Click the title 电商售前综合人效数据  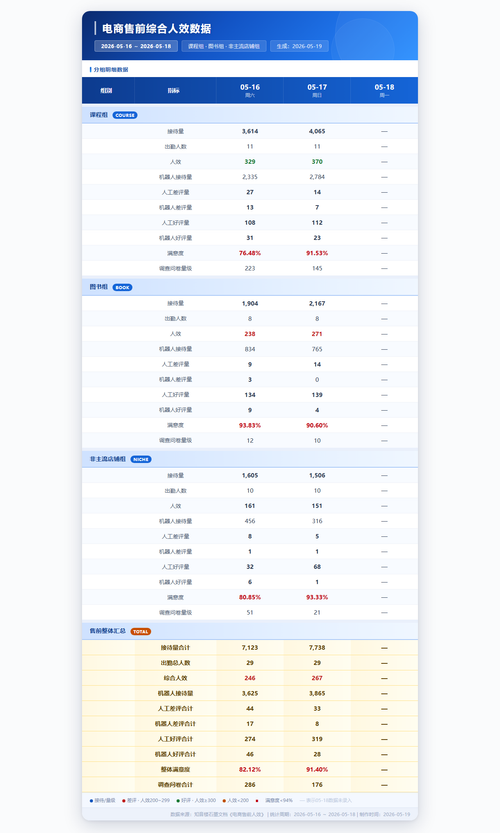tap(156, 29)
